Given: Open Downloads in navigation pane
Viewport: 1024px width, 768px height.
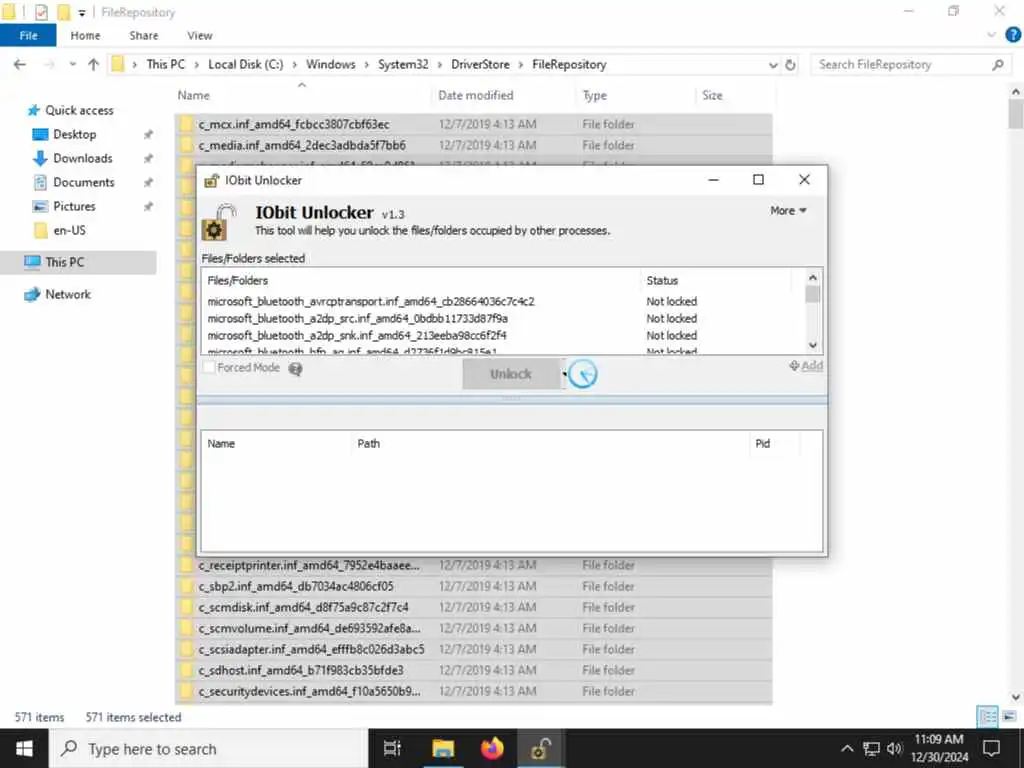Looking at the screenshot, I should pyautogui.click(x=82, y=158).
